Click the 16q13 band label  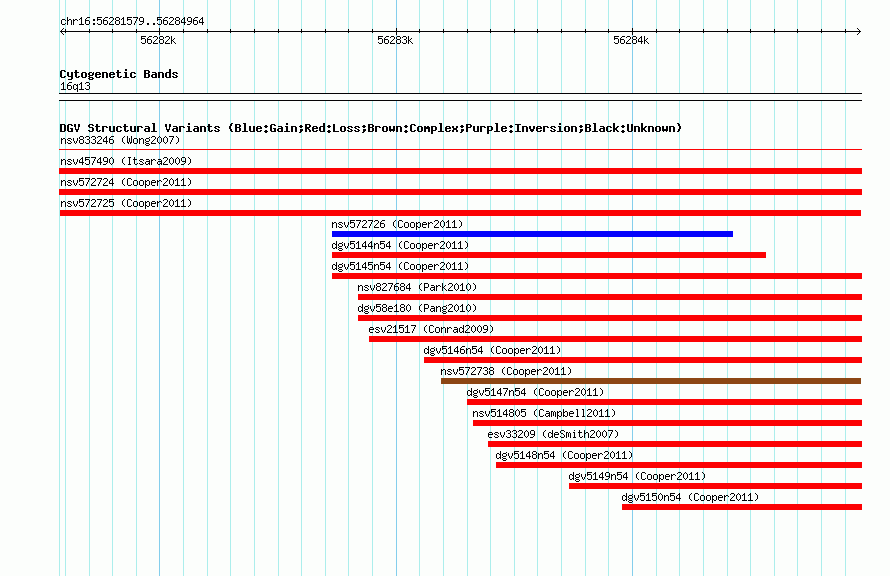coord(75,86)
